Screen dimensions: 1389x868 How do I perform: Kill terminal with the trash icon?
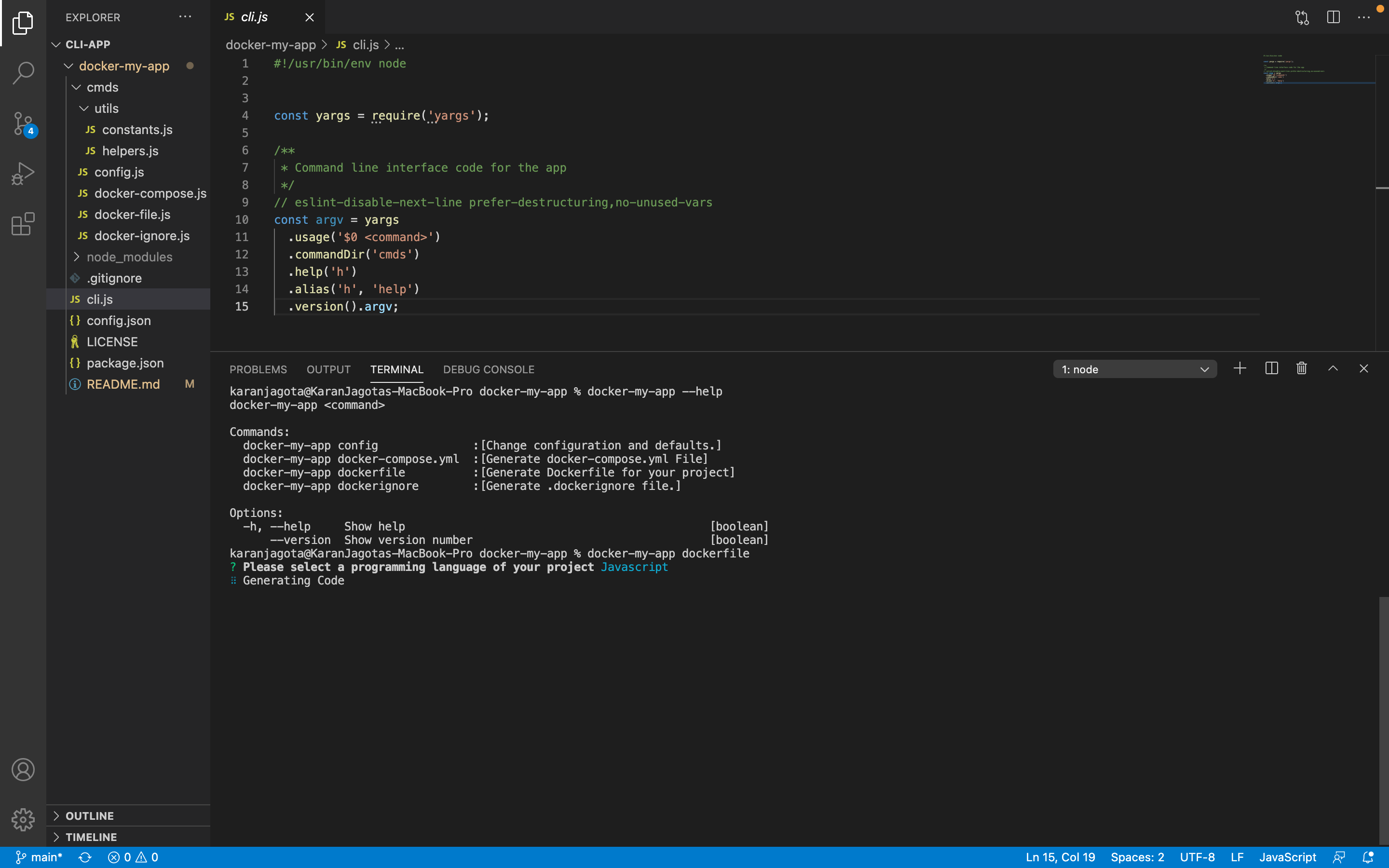[x=1302, y=368]
